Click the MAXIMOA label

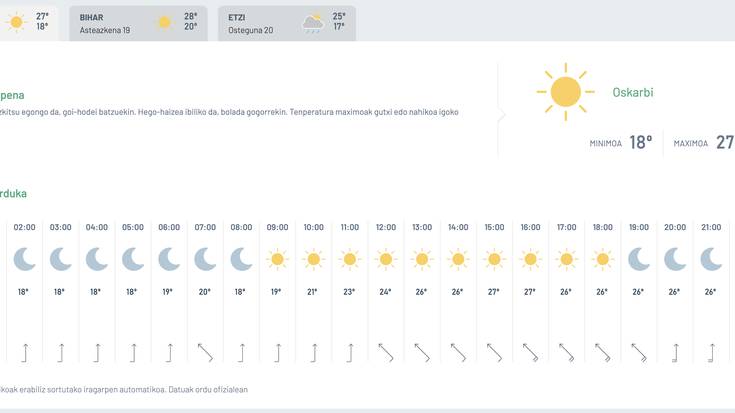(x=690, y=143)
